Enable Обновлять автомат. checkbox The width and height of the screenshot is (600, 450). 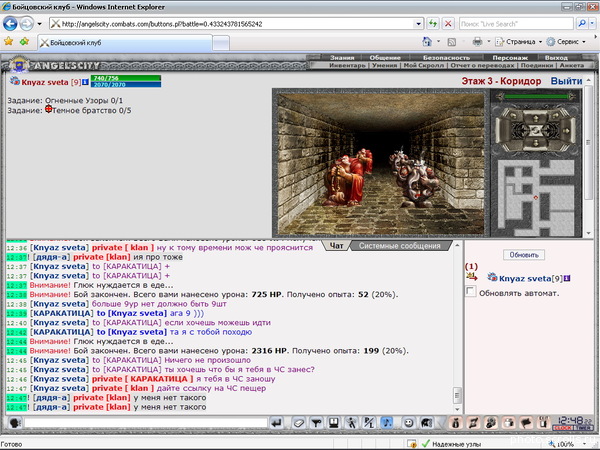click(x=470, y=291)
